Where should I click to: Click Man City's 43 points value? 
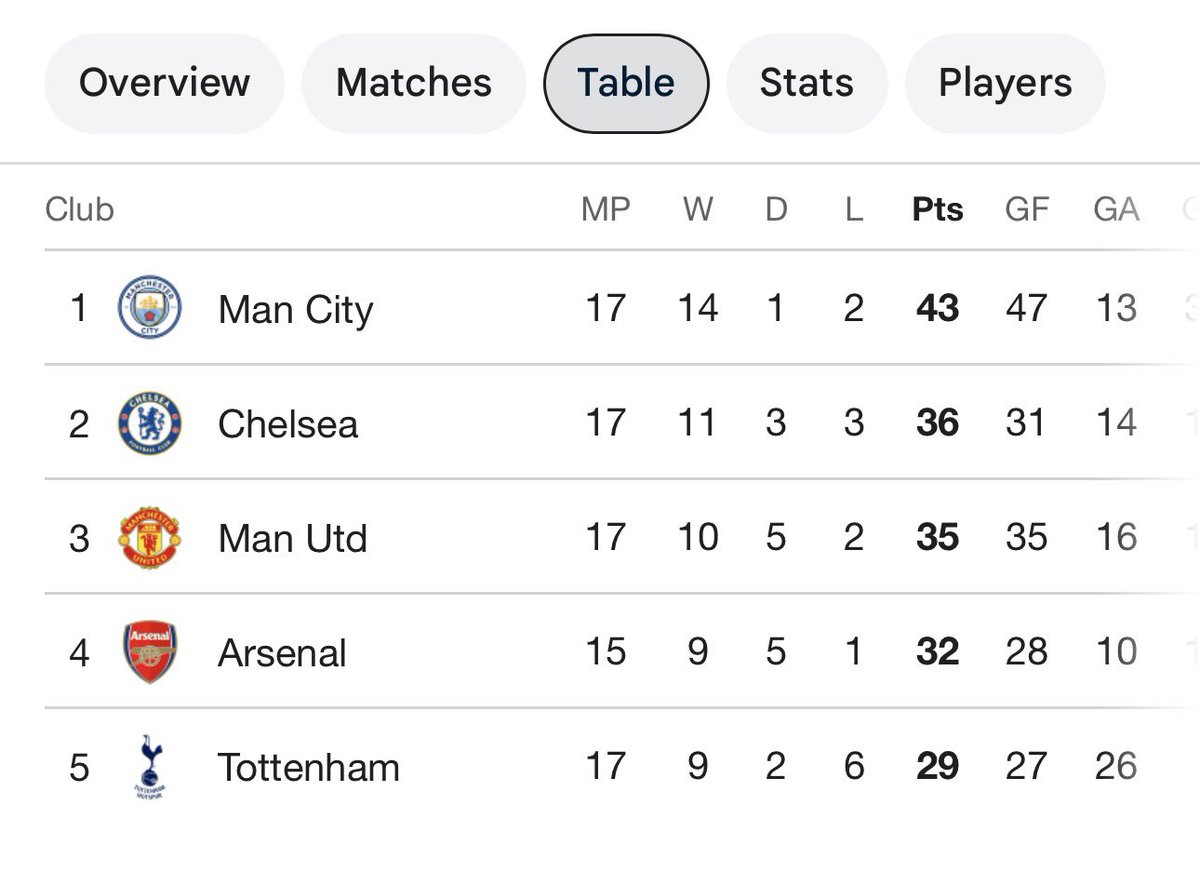(937, 308)
